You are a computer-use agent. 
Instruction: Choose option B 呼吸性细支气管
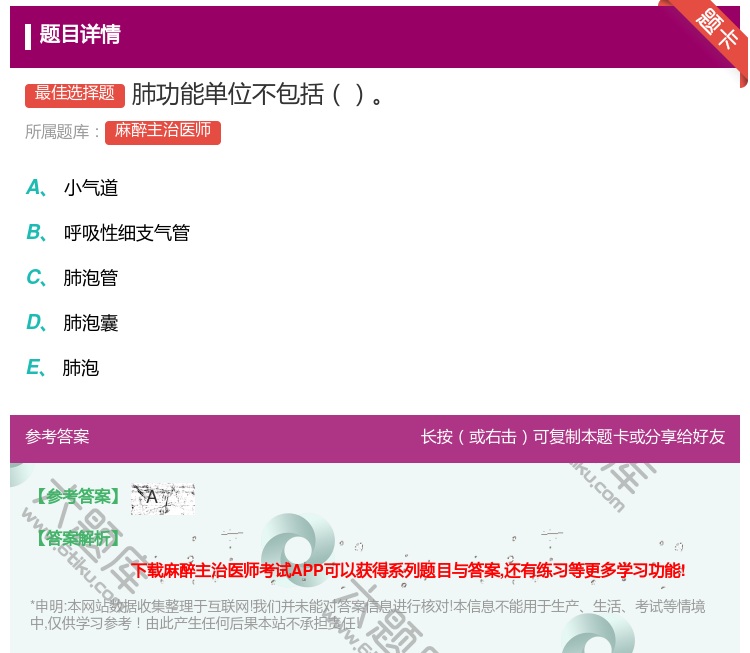pyautogui.click(x=126, y=233)
